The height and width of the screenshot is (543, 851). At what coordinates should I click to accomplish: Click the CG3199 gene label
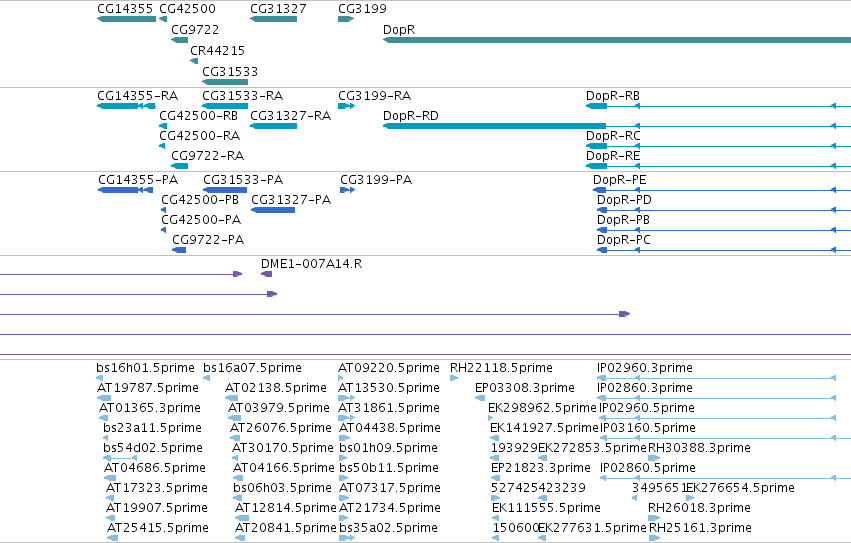click(362, 9)
